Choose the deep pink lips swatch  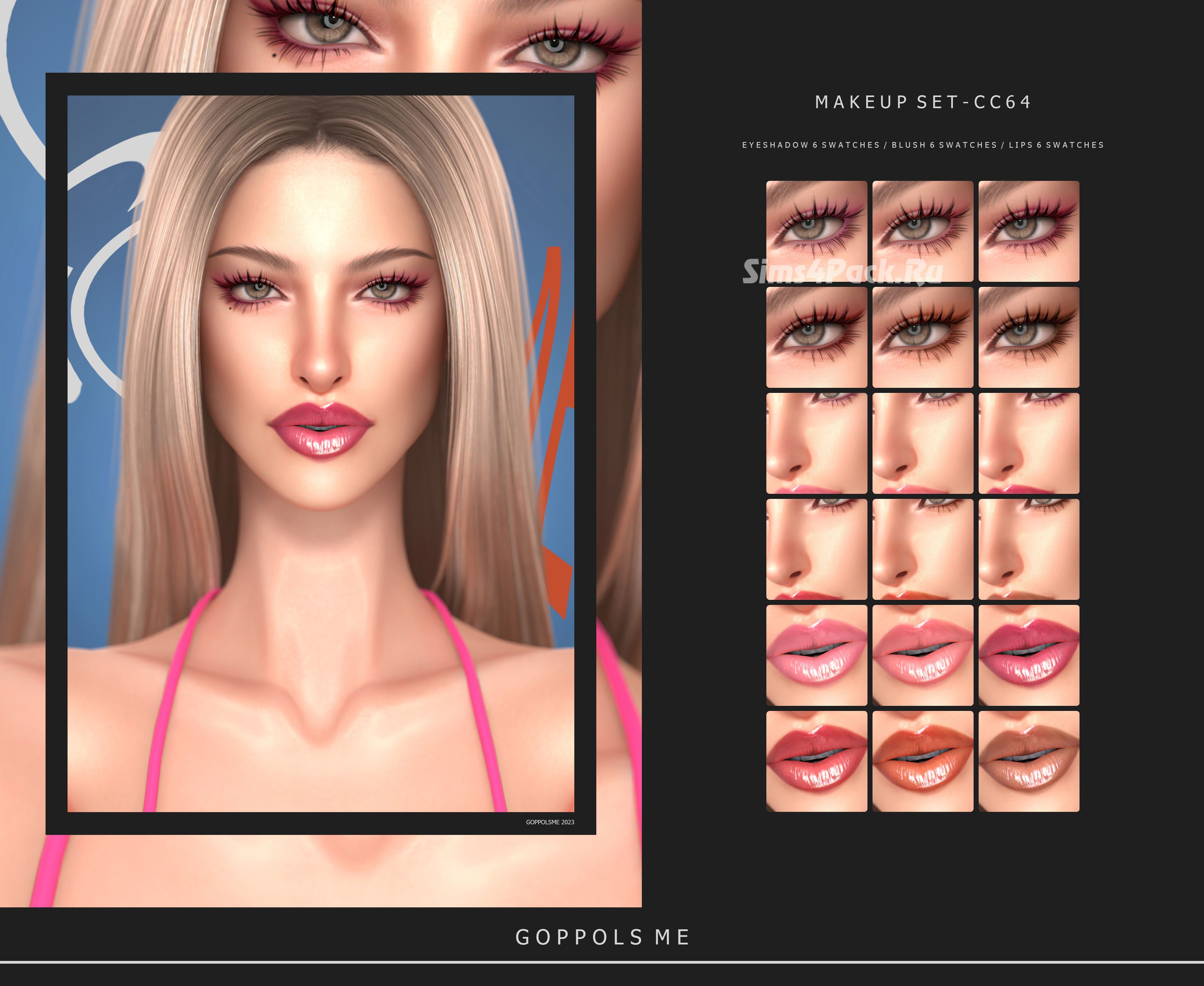1029,655
